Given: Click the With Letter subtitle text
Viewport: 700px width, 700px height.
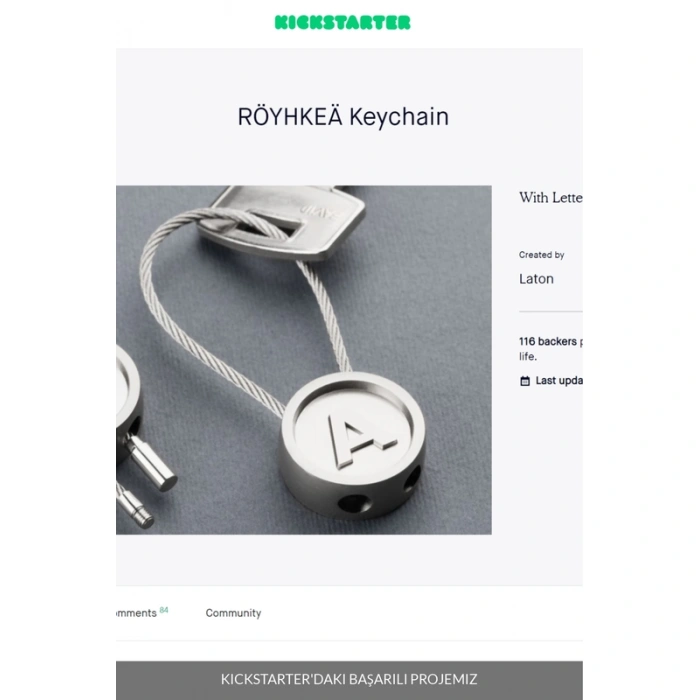Looking at the screenshot, I should click(550, 197).
